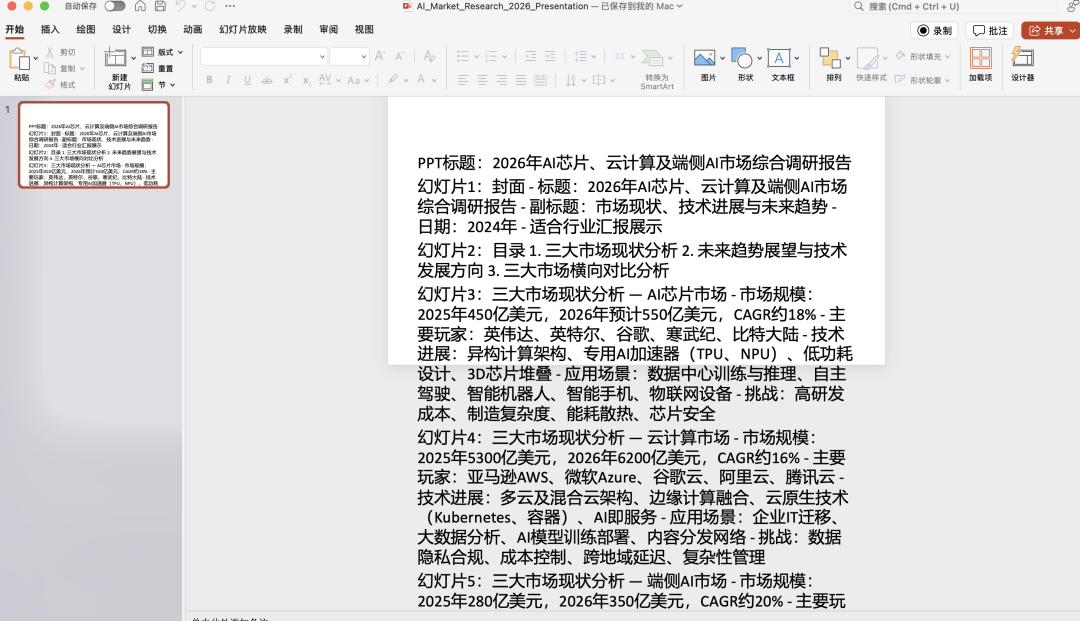This screenshot has width=1080, height=621.
Task: Insert a Picture (图片) via ribbon icon
Action: 706,59
